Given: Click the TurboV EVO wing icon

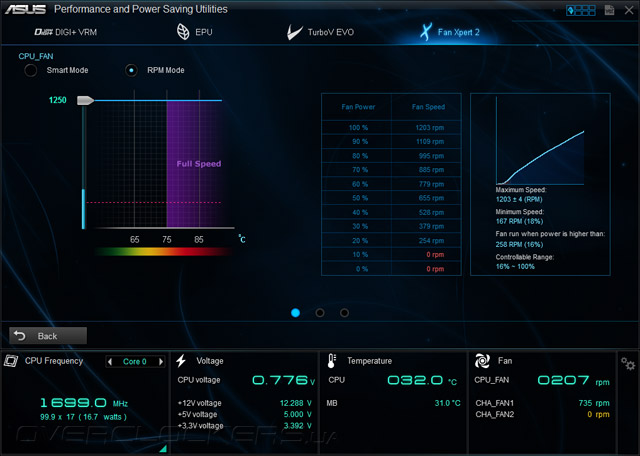Looking at the screenshot, I should click(294, 32).
